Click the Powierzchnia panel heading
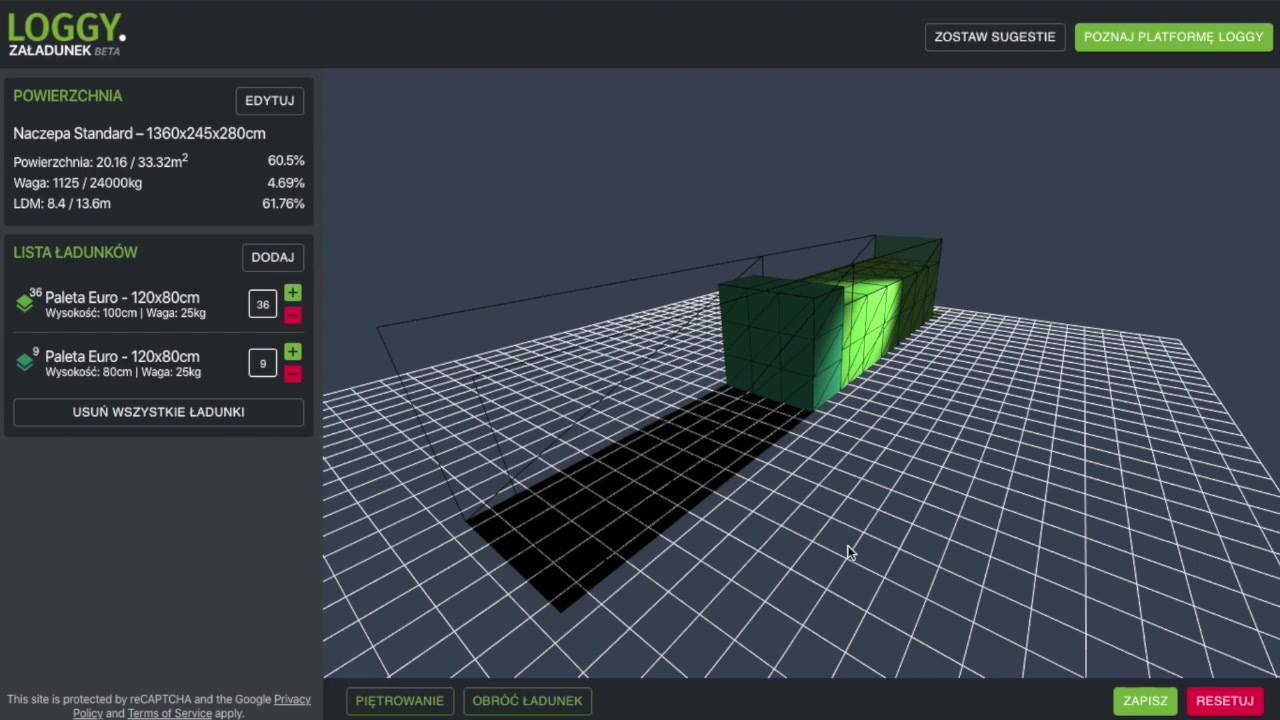1280x720 pixels. (67, 96)
